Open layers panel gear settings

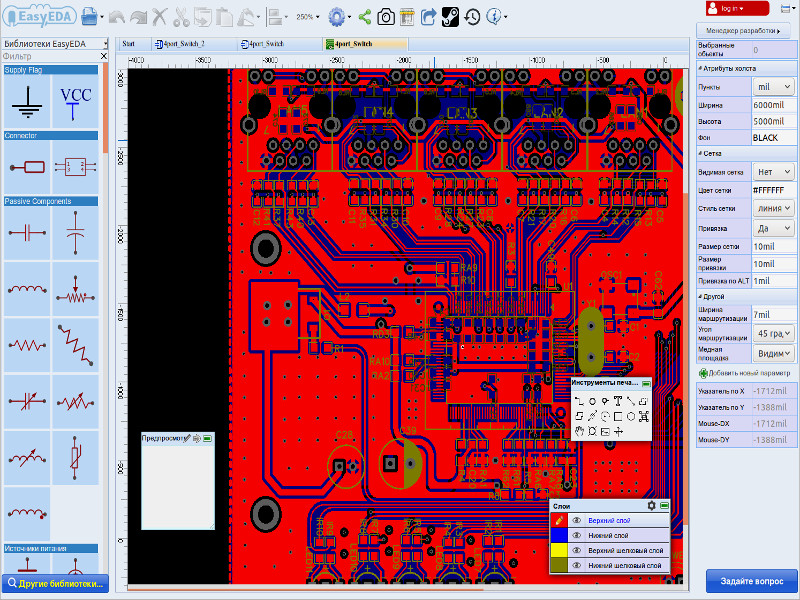651,506
